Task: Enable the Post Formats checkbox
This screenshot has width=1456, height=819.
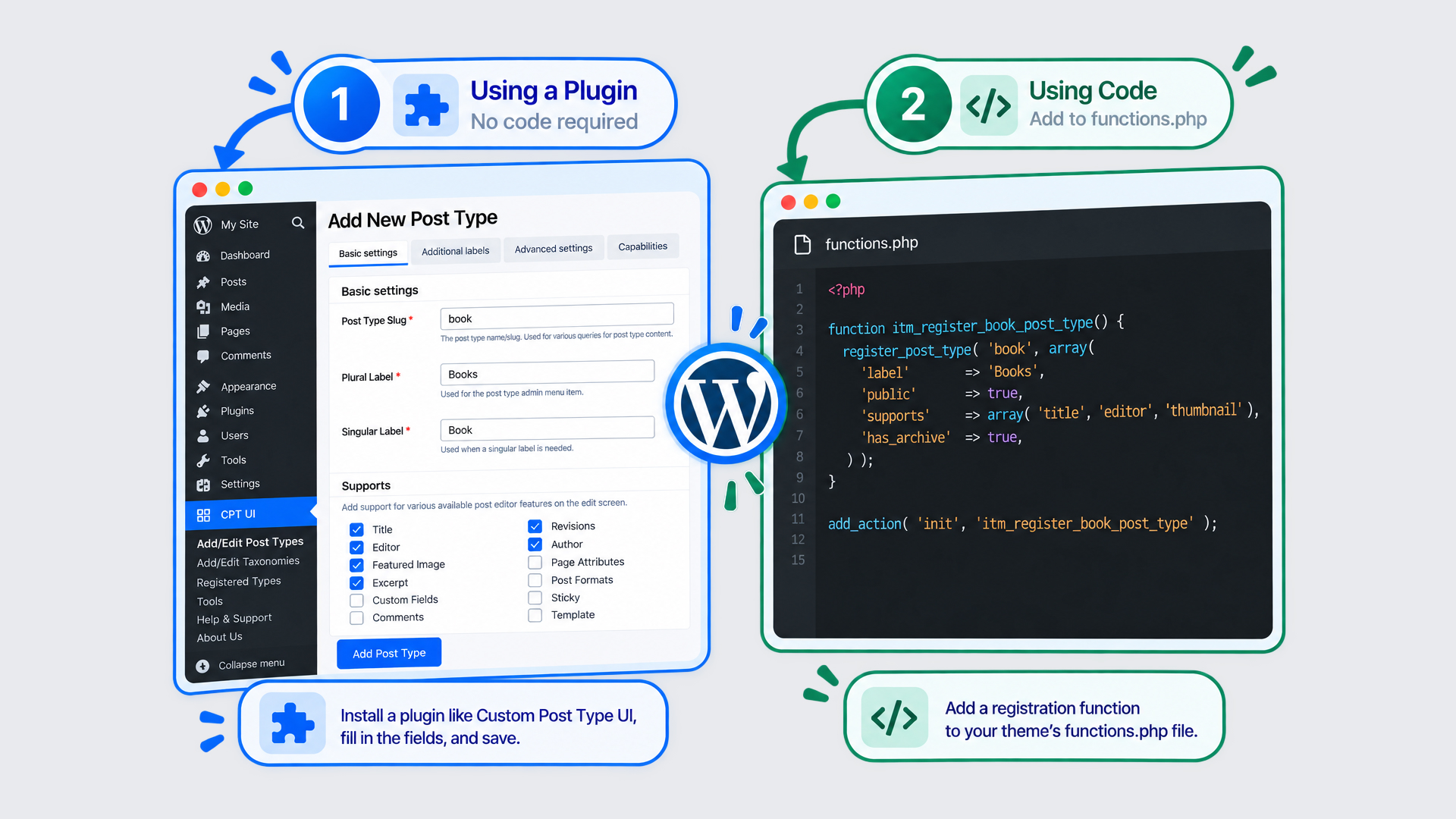Action: tap(535, 580)
